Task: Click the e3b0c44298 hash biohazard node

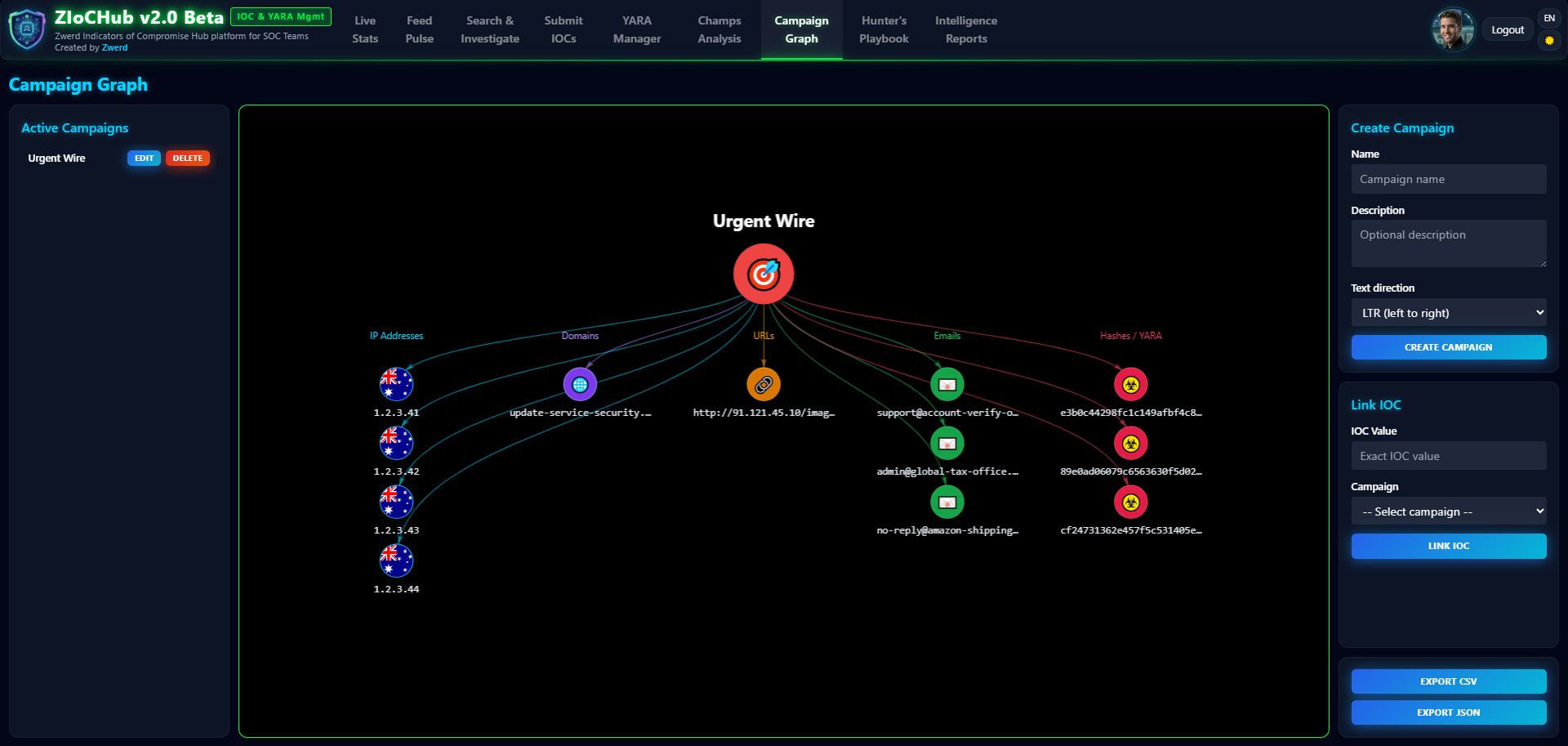Action: pyautogui.click(x=1130, y=384)
